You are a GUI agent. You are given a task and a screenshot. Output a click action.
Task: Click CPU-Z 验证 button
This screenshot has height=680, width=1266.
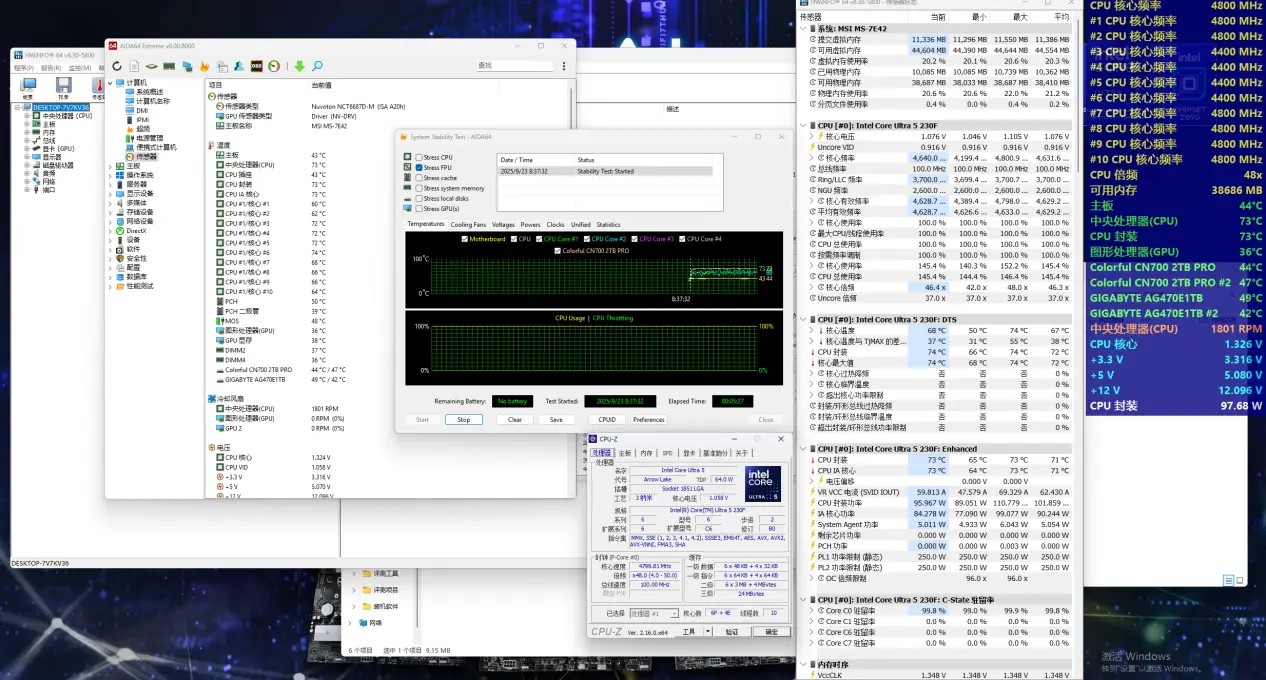coord(731,632)
